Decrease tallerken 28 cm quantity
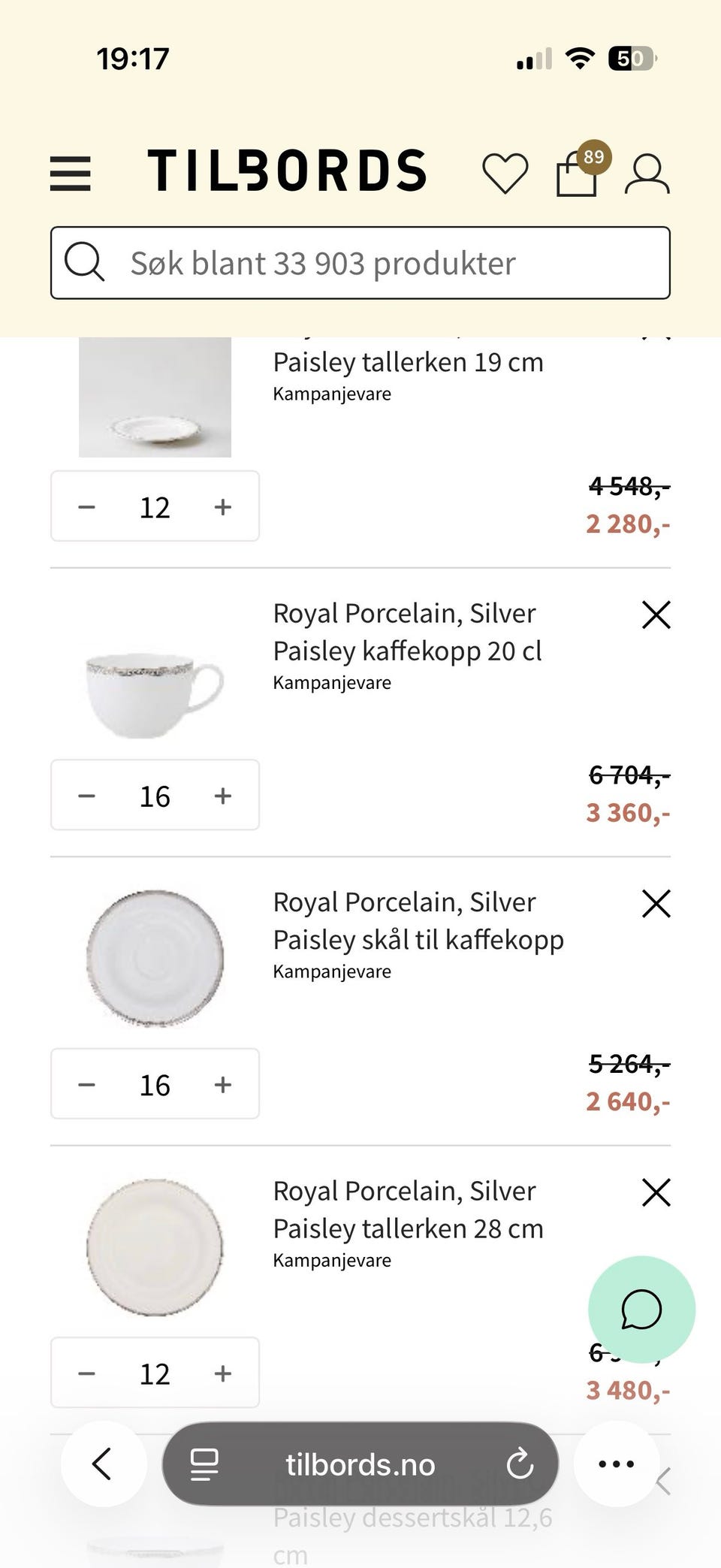Screen dimensions: 721x1568 tap(86, 1373)
